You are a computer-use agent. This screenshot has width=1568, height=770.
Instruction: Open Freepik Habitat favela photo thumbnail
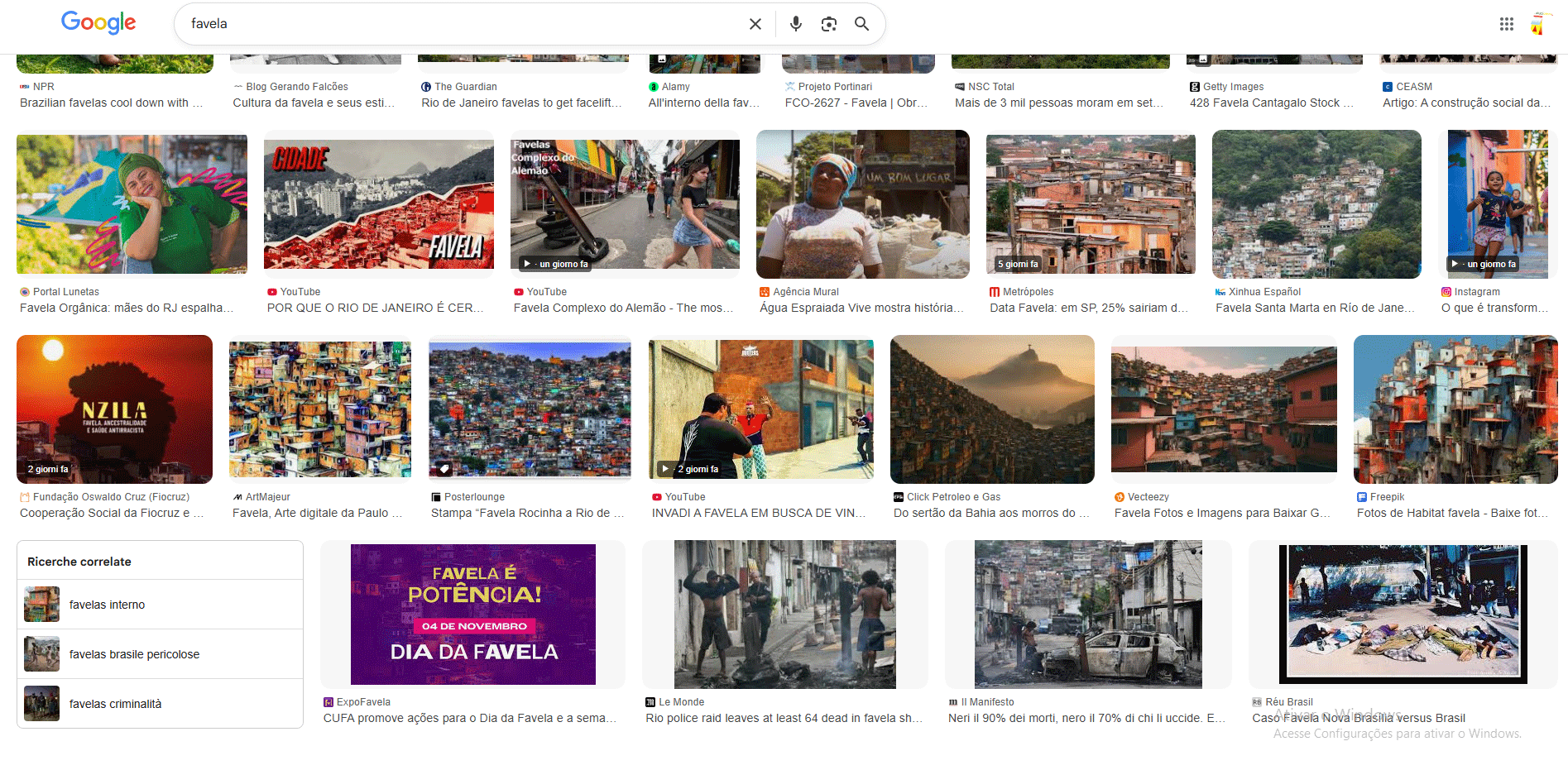[x=1455, y=409]
